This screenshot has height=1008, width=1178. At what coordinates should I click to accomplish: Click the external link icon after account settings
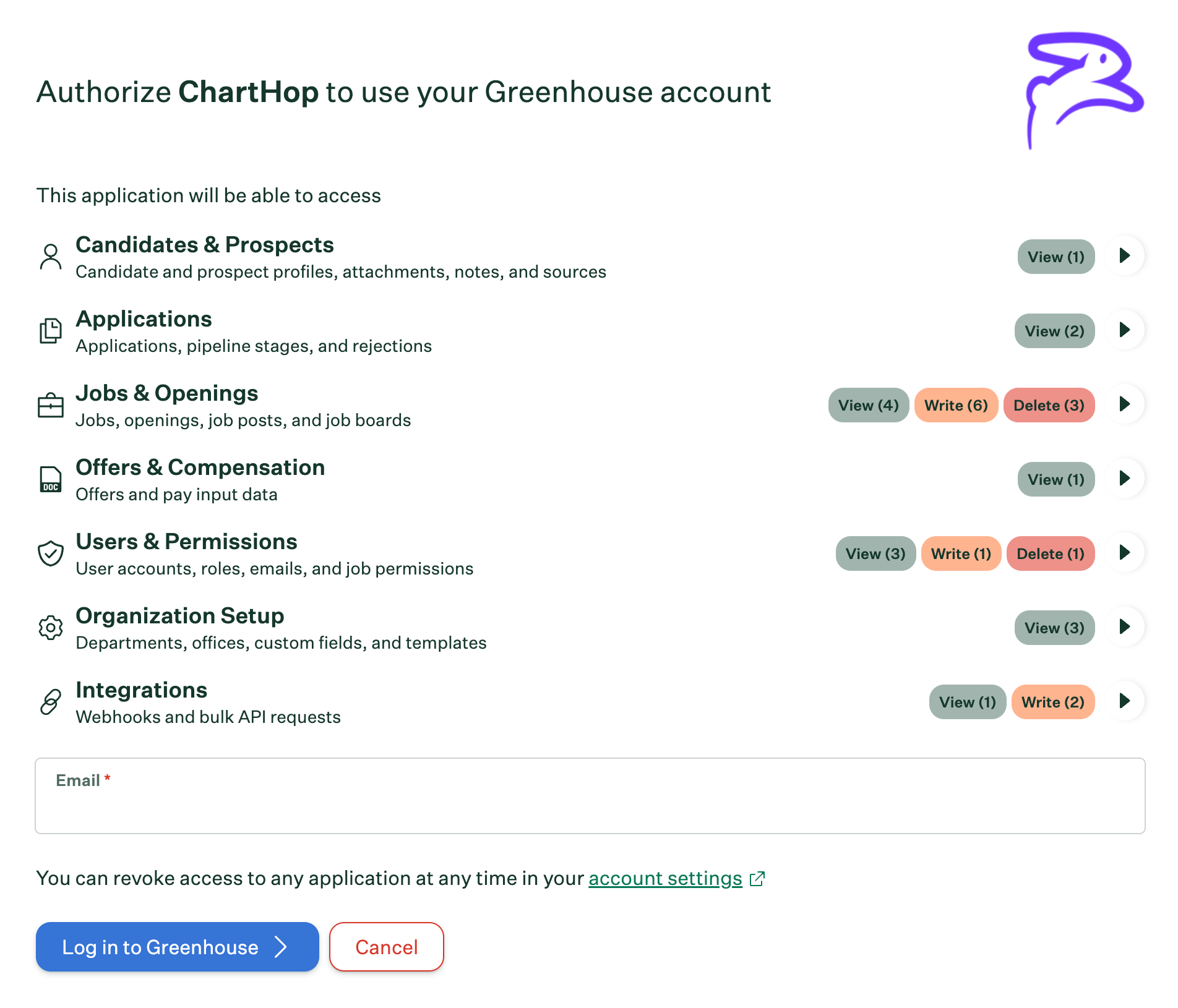point(757,879)
